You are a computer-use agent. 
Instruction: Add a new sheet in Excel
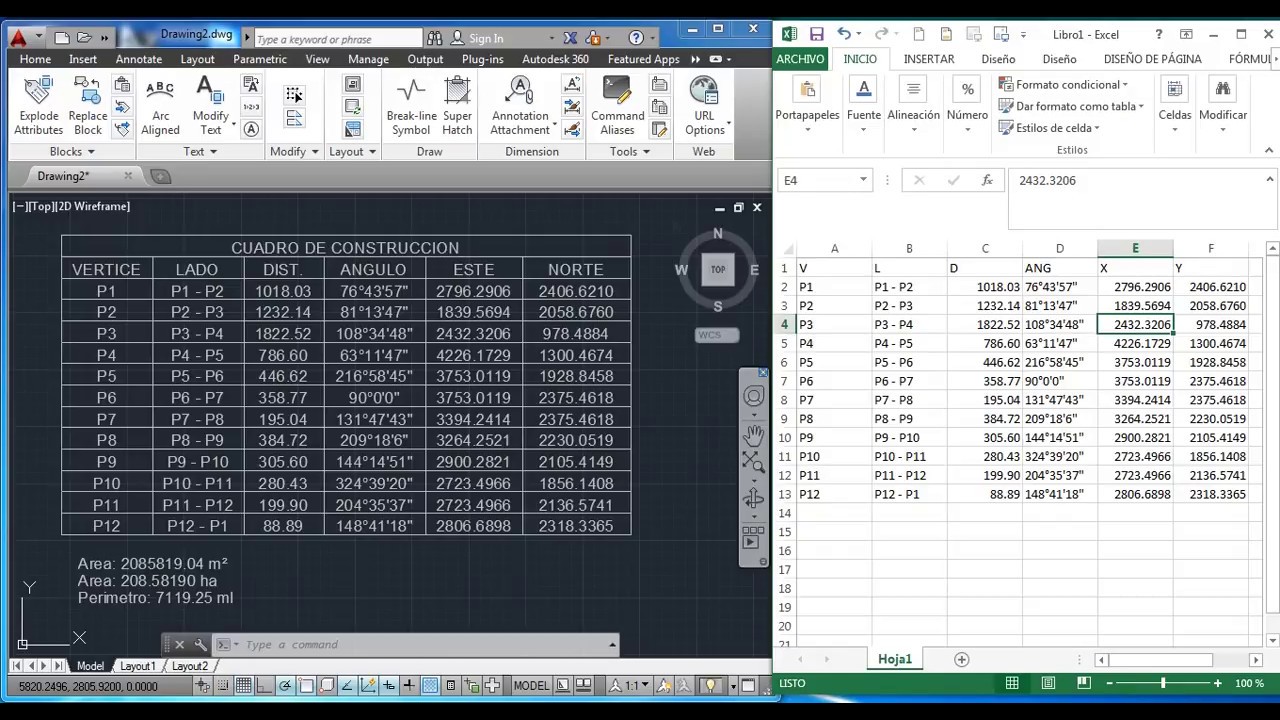pos(961,659)
